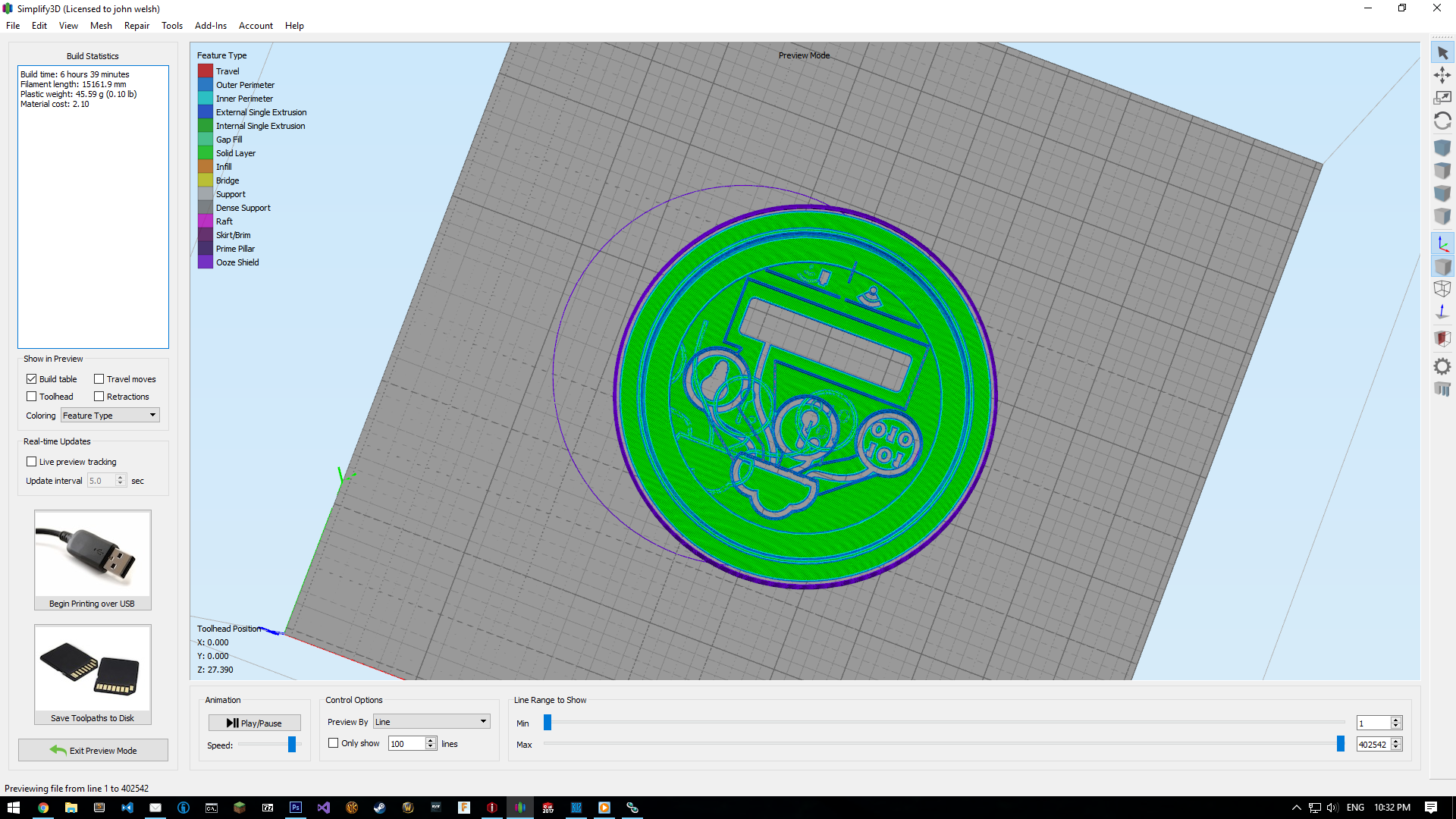The image size is (1456, 819).
Task: Open Steam from the taskbar
Action: click(x=380, y=808)
